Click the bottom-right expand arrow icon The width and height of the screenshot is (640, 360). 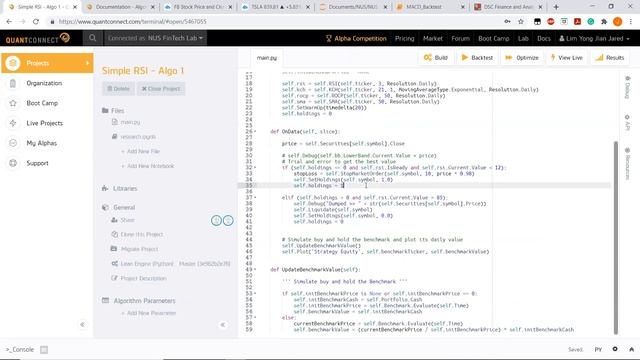tap(631, 349)
